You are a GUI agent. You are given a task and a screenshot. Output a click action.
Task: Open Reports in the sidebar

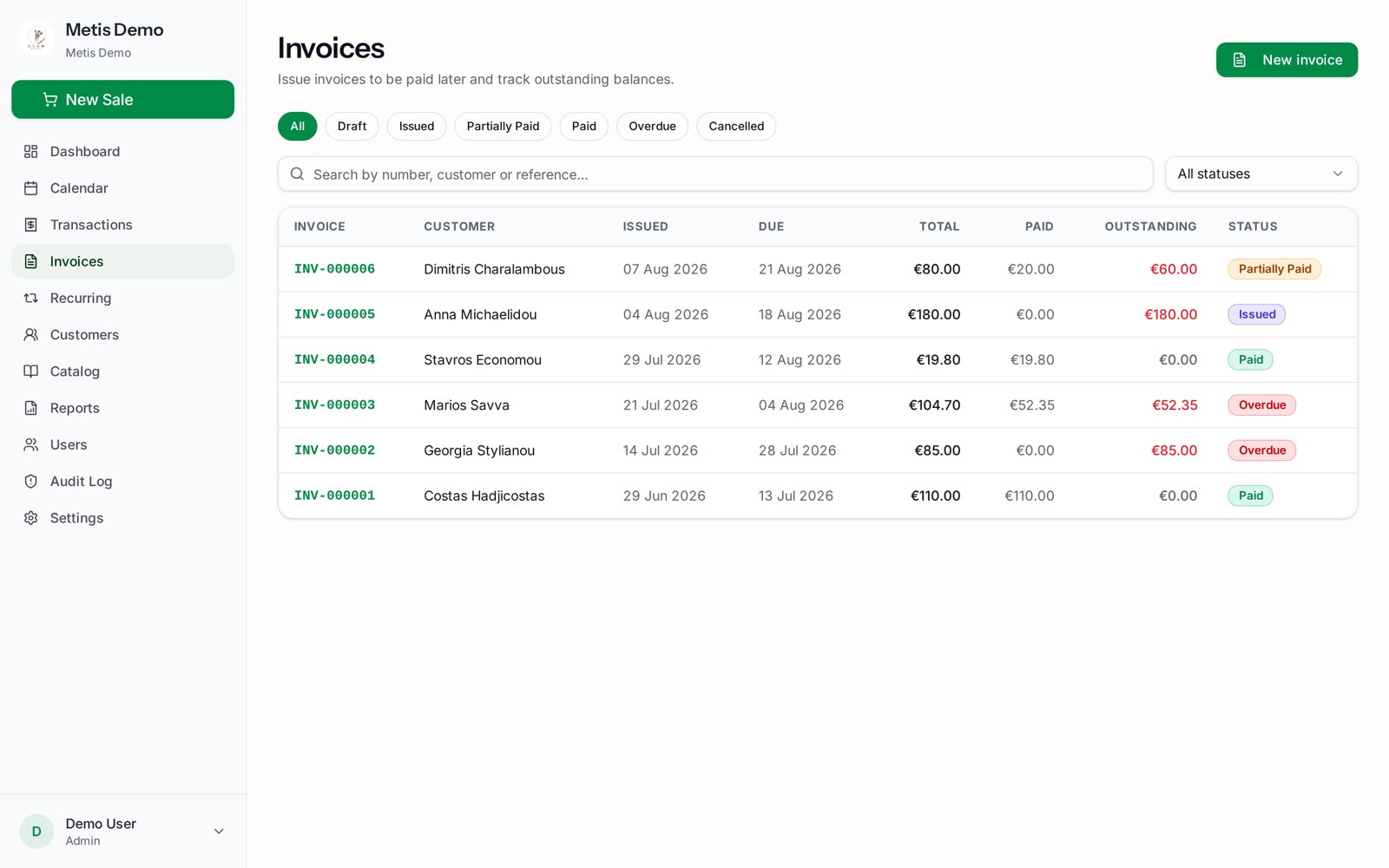[x=122, y=408]
